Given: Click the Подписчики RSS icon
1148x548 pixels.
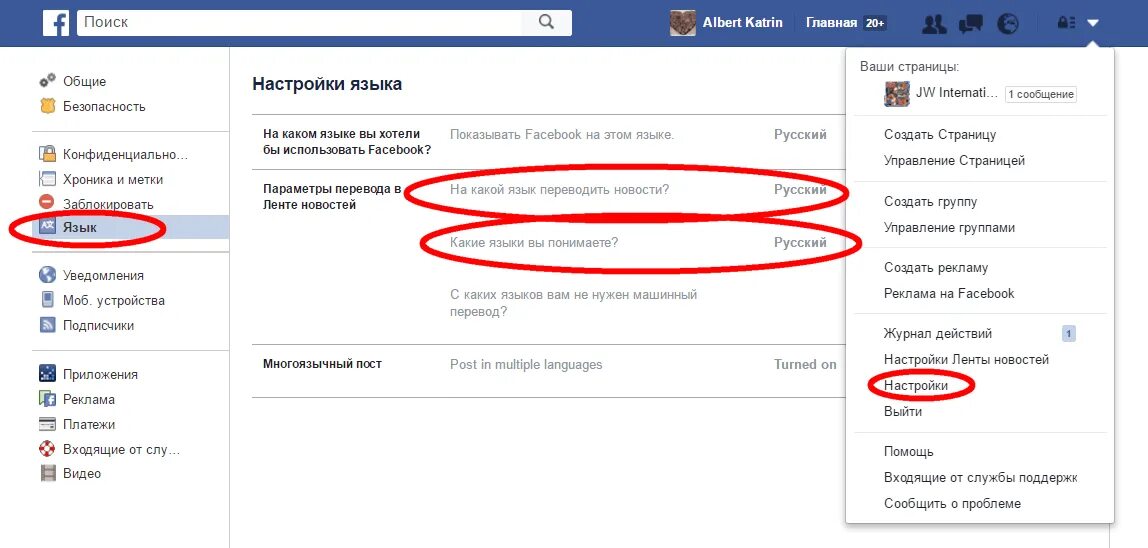Looking at the screenshot, I should (48, 325).
